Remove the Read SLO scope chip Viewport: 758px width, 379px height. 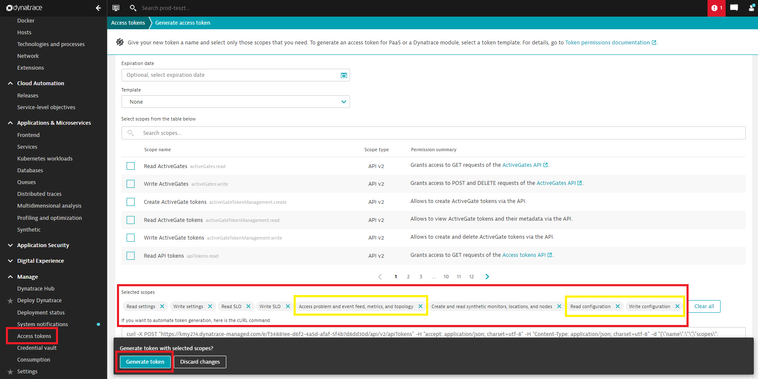[248, 306]
